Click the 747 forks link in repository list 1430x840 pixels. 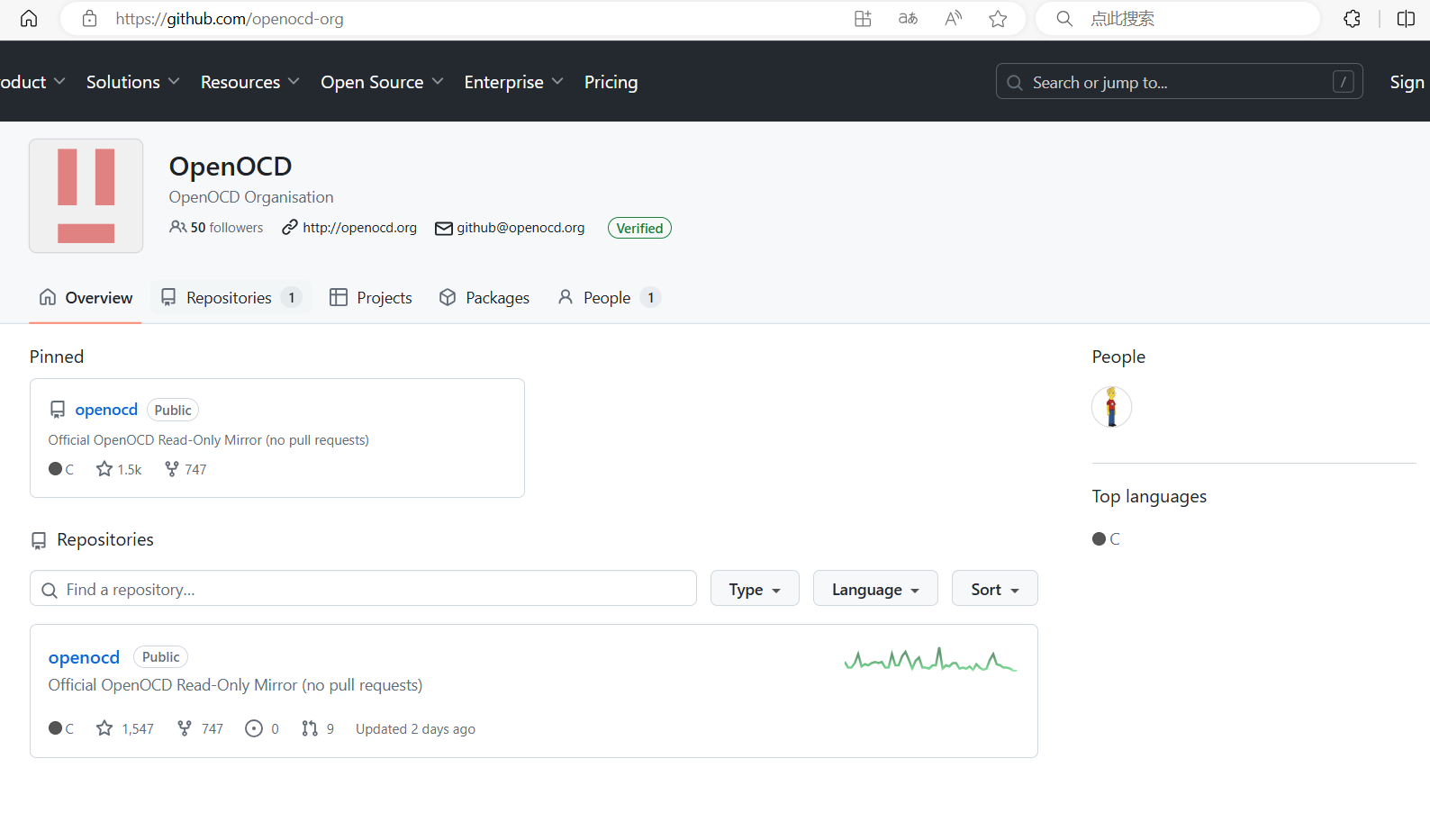200,728
